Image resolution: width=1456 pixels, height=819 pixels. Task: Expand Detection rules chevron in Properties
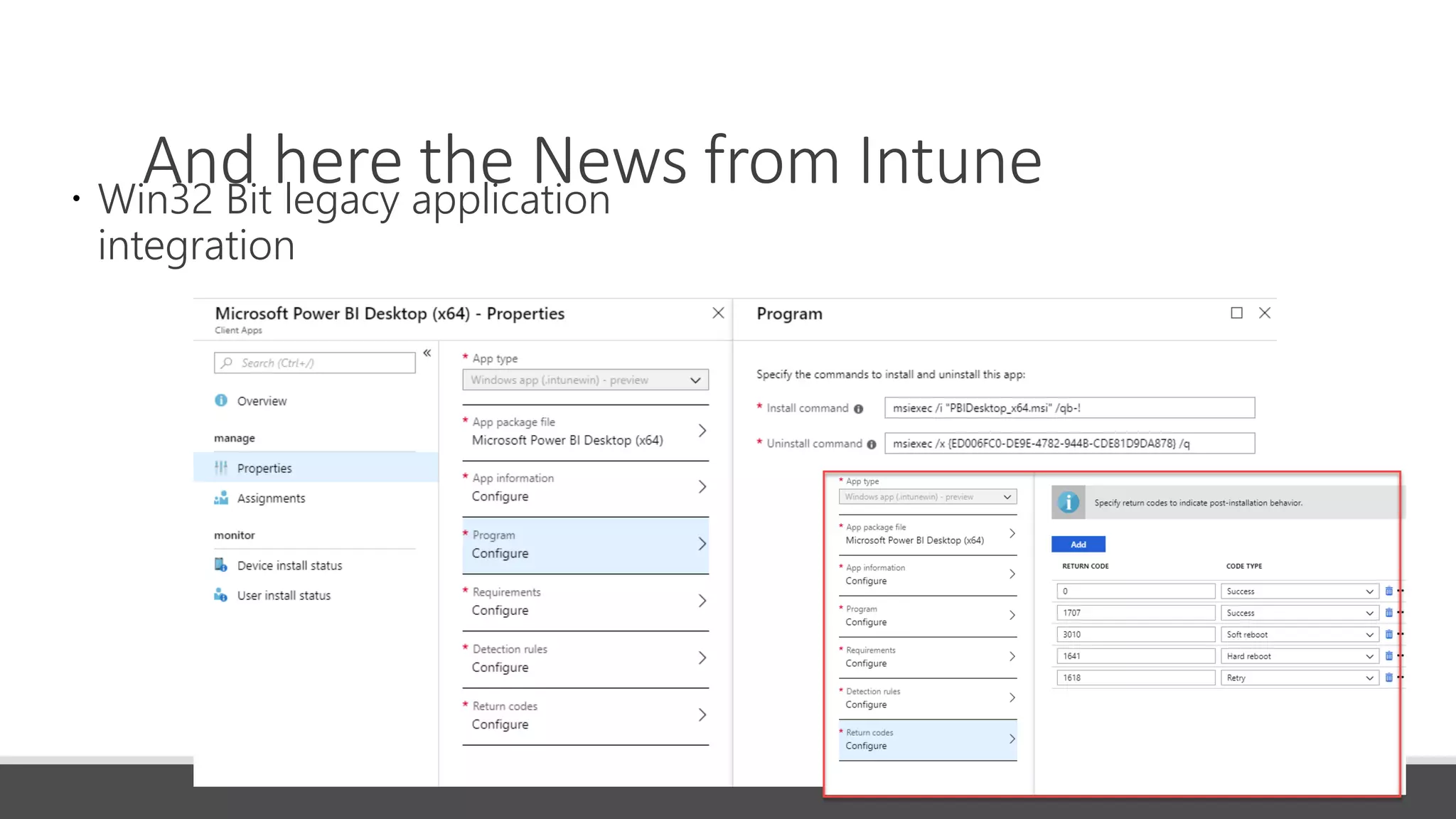tap(702, 658)
